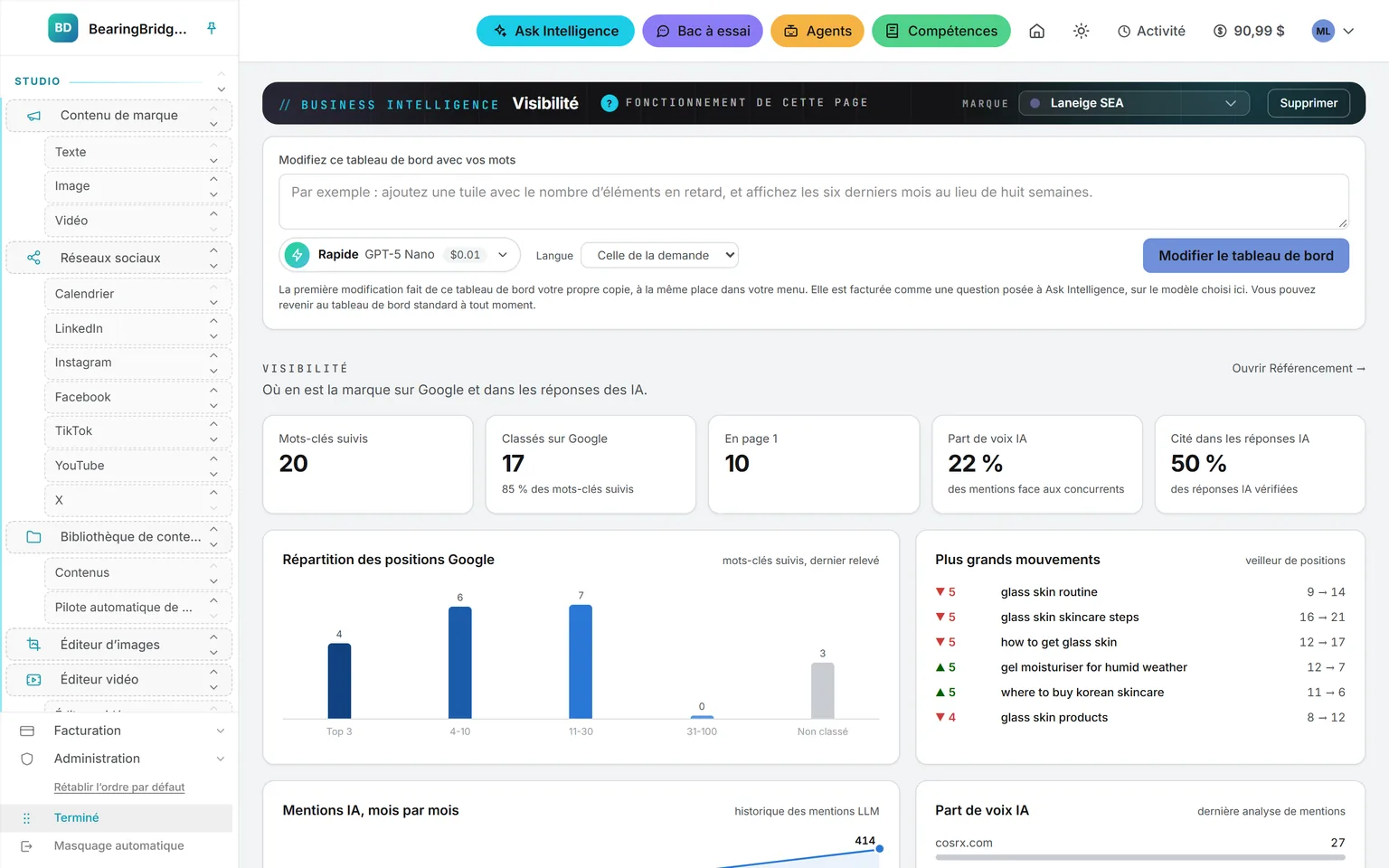Click the pin icon beside BearingBridge name

[x=212, y=28]
